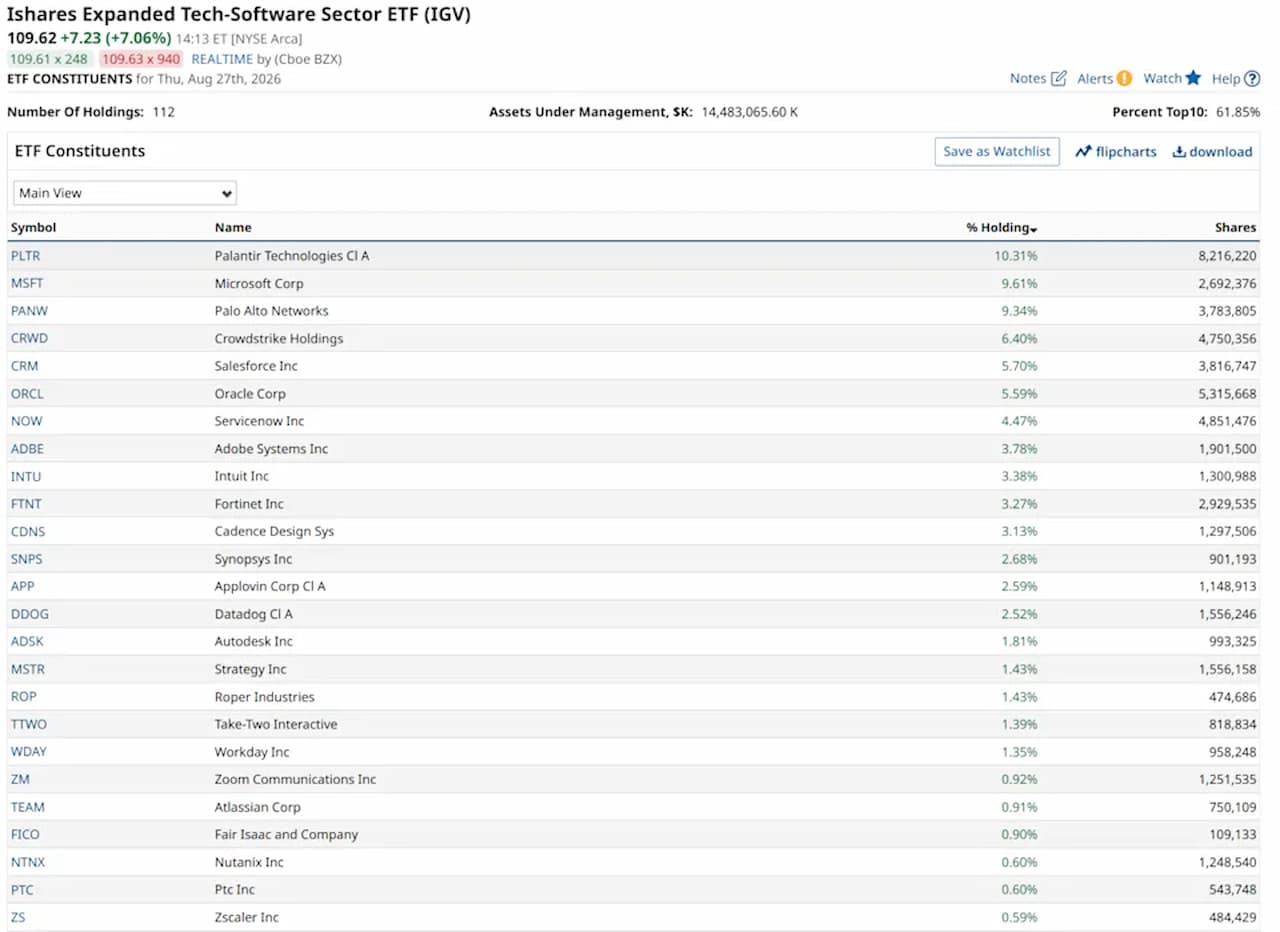Click the flipcharts chart-line icon

[x=1083, y=152]
